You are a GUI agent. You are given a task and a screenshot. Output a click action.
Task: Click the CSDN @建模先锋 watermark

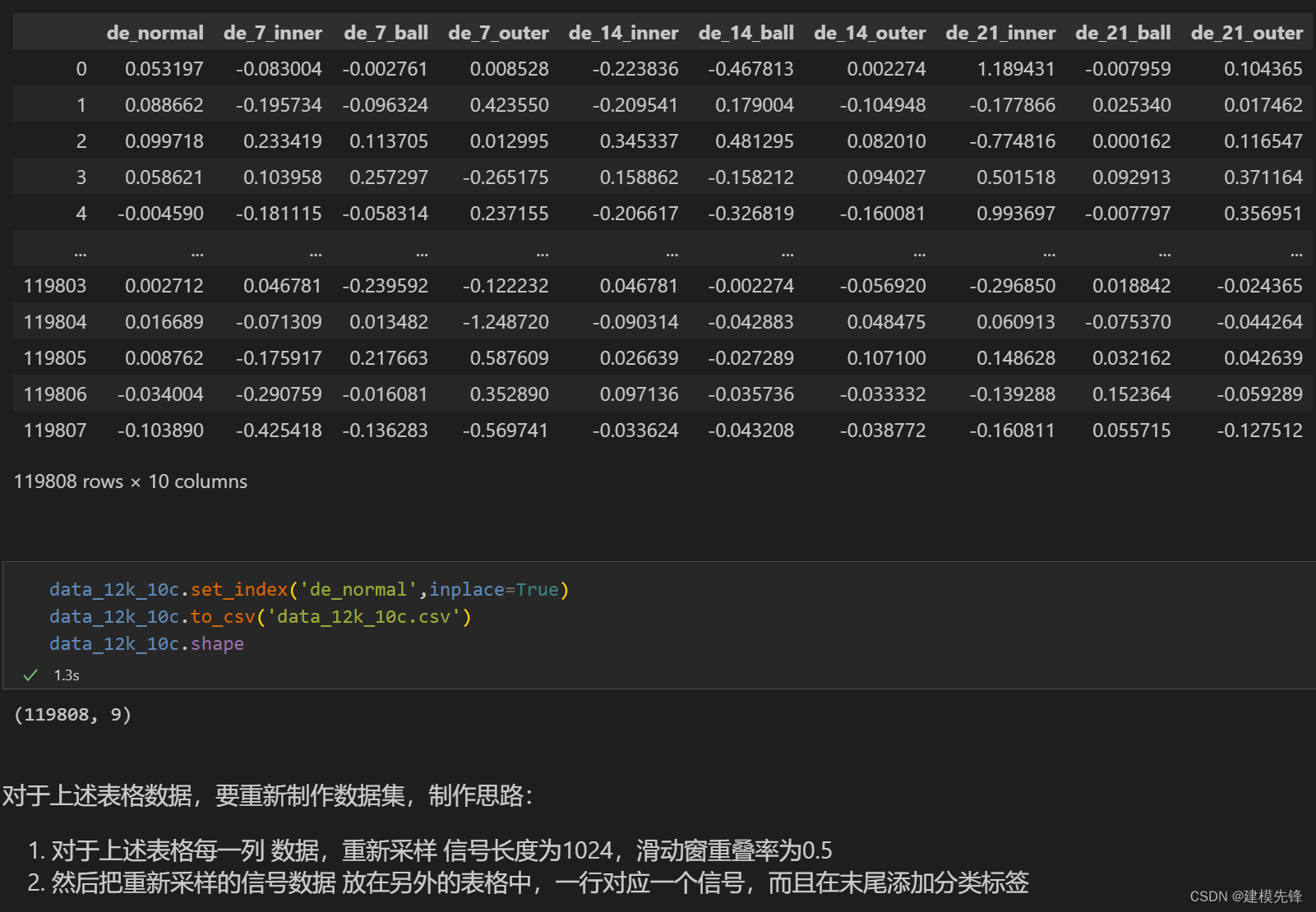pyautogui.click(x=1247, y=896)
